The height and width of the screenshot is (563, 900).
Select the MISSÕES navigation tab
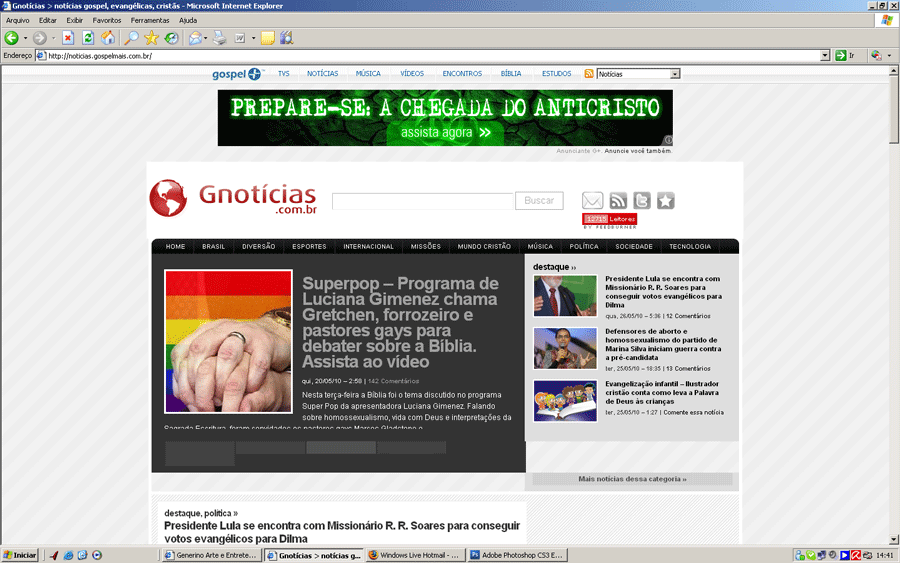[x=425, y=246]
